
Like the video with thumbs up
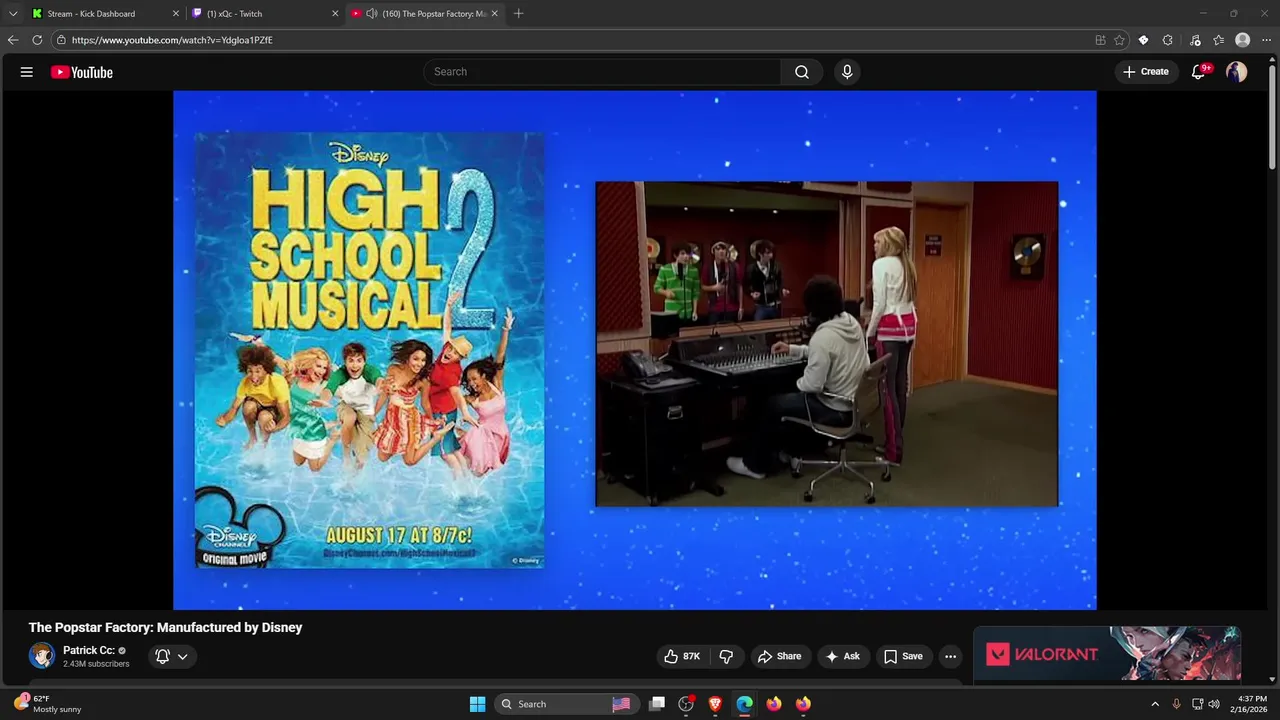681,656
